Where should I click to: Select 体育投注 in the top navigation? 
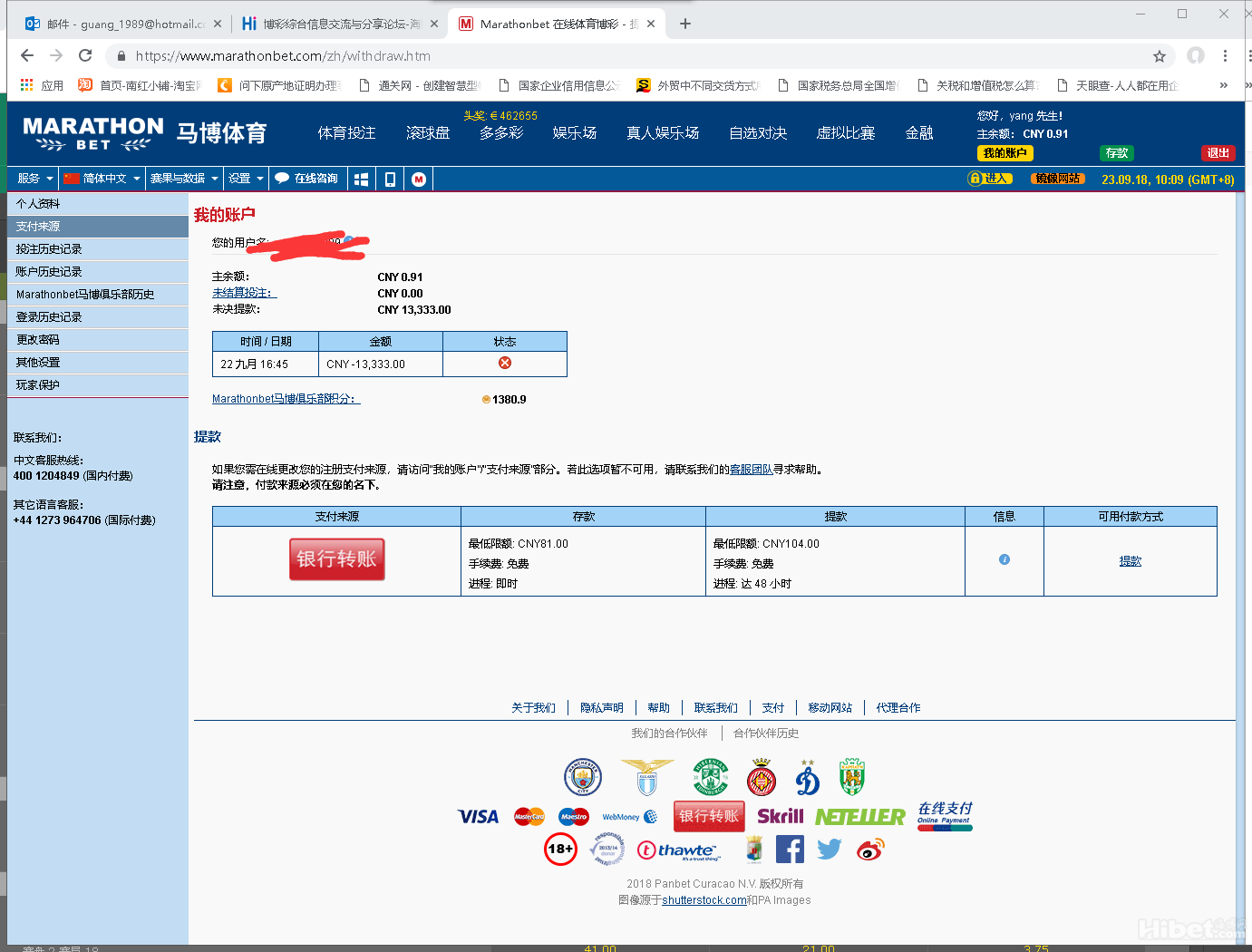[x=346, y=133]
